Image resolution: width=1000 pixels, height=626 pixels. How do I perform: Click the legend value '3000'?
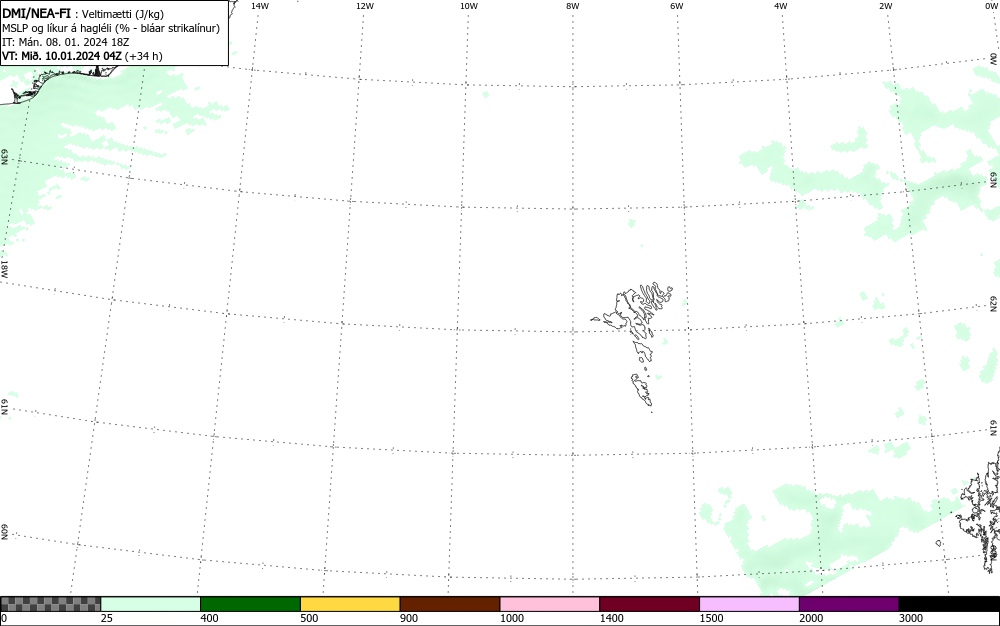click(x=911, y=618)
